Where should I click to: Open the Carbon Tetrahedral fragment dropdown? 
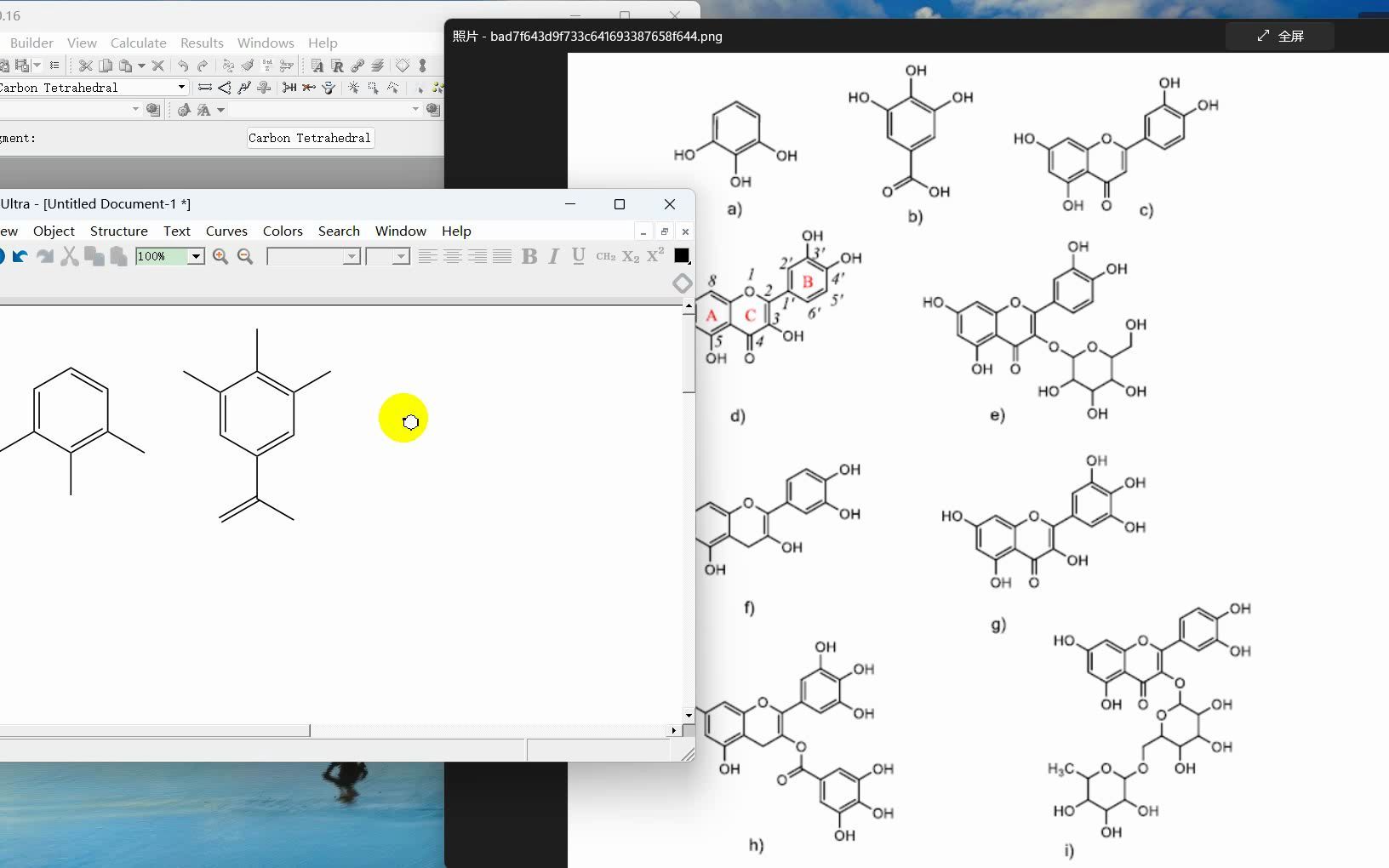(x=180, y=87)
